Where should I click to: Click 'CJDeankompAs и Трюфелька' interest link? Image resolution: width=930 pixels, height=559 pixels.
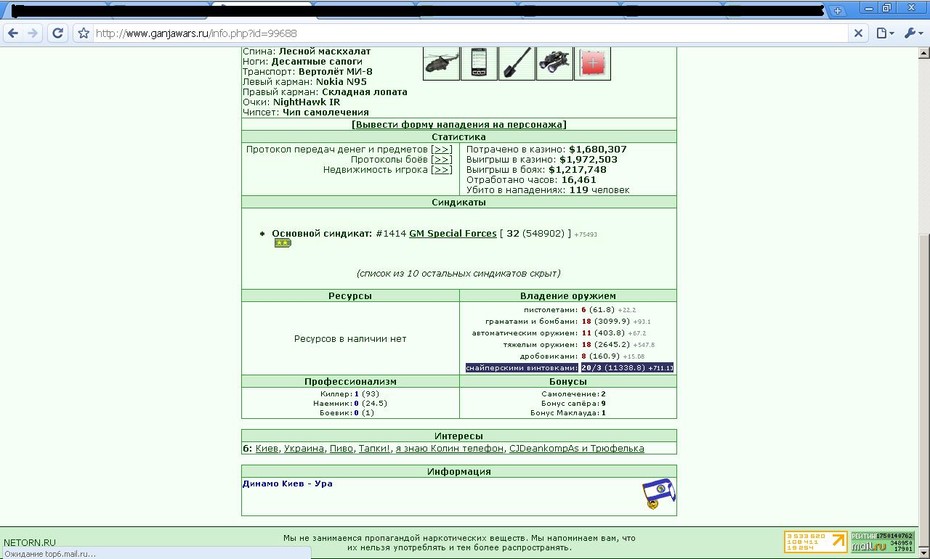577,448
